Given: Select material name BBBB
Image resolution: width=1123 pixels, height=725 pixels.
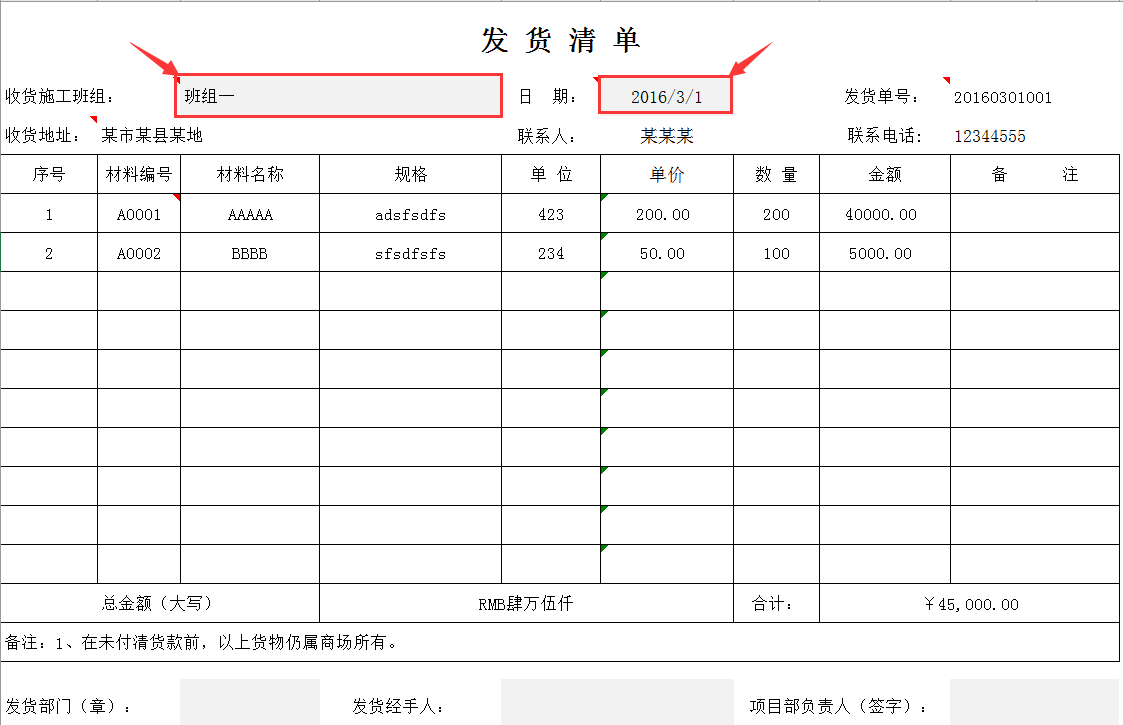Looking at the screenshot, I should point(250,252).
